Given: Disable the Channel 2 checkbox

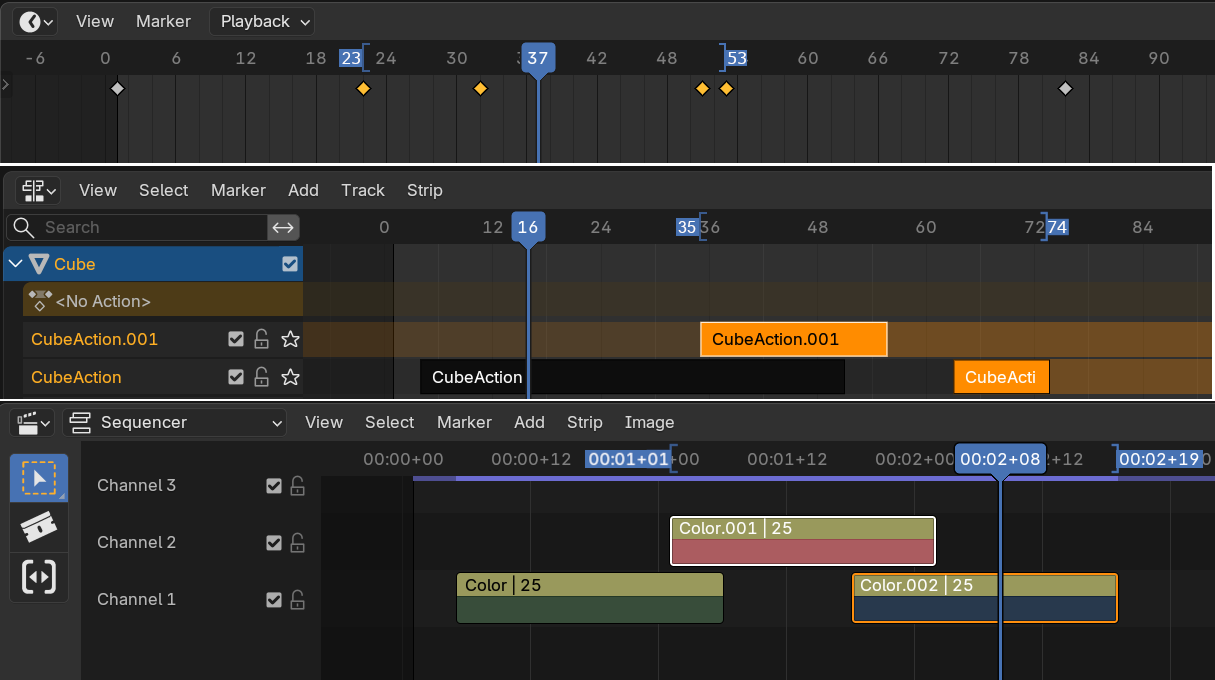Looking at the screenshot, I should [x=274, y=543].
